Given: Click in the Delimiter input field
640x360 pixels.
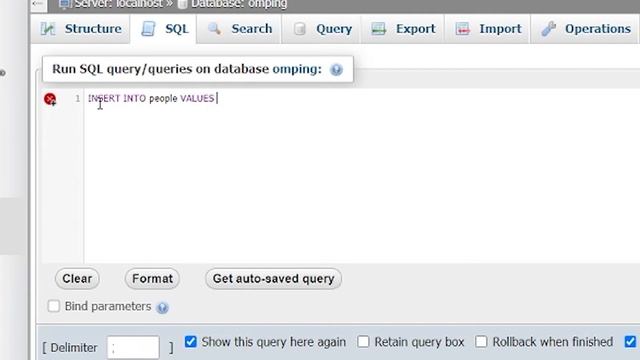Looking at the screenshot, I should pyautogui.click(x=133, y=348).
